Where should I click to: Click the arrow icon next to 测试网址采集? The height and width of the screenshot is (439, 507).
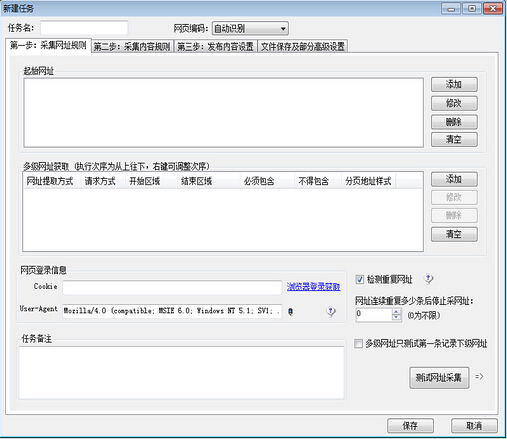479,377
